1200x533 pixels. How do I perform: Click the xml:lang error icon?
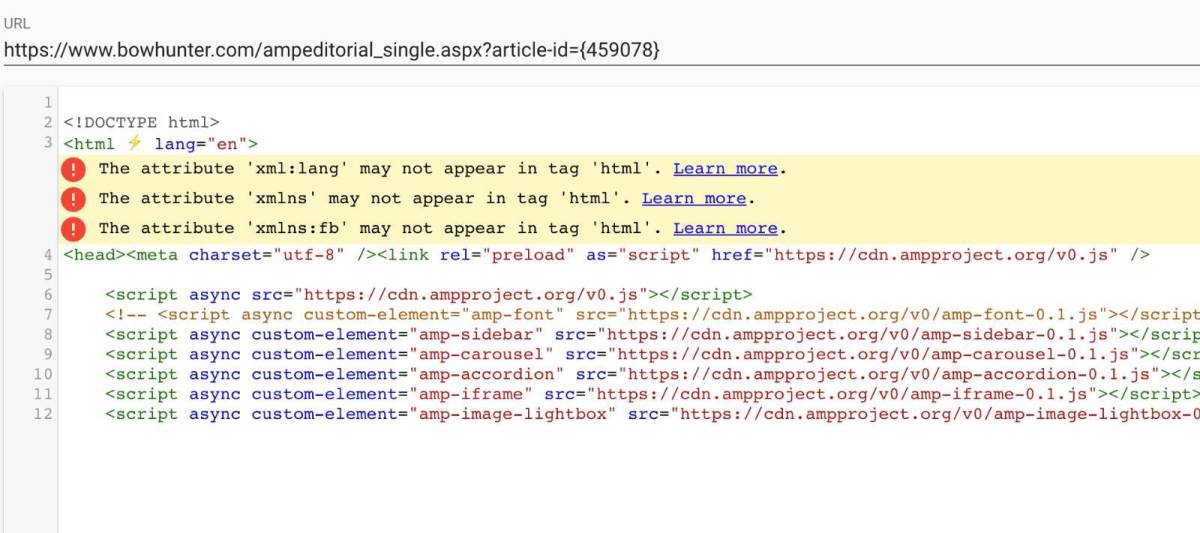[74, 169]
